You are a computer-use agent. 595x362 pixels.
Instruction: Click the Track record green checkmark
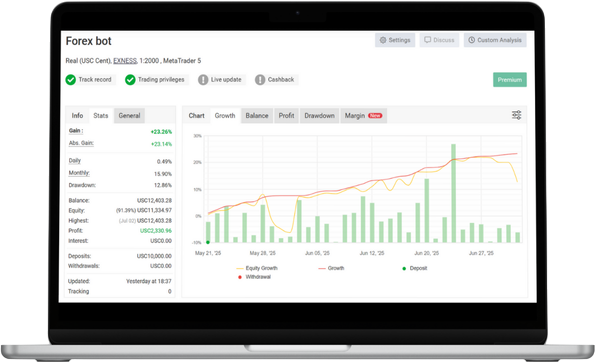[71, 80]
